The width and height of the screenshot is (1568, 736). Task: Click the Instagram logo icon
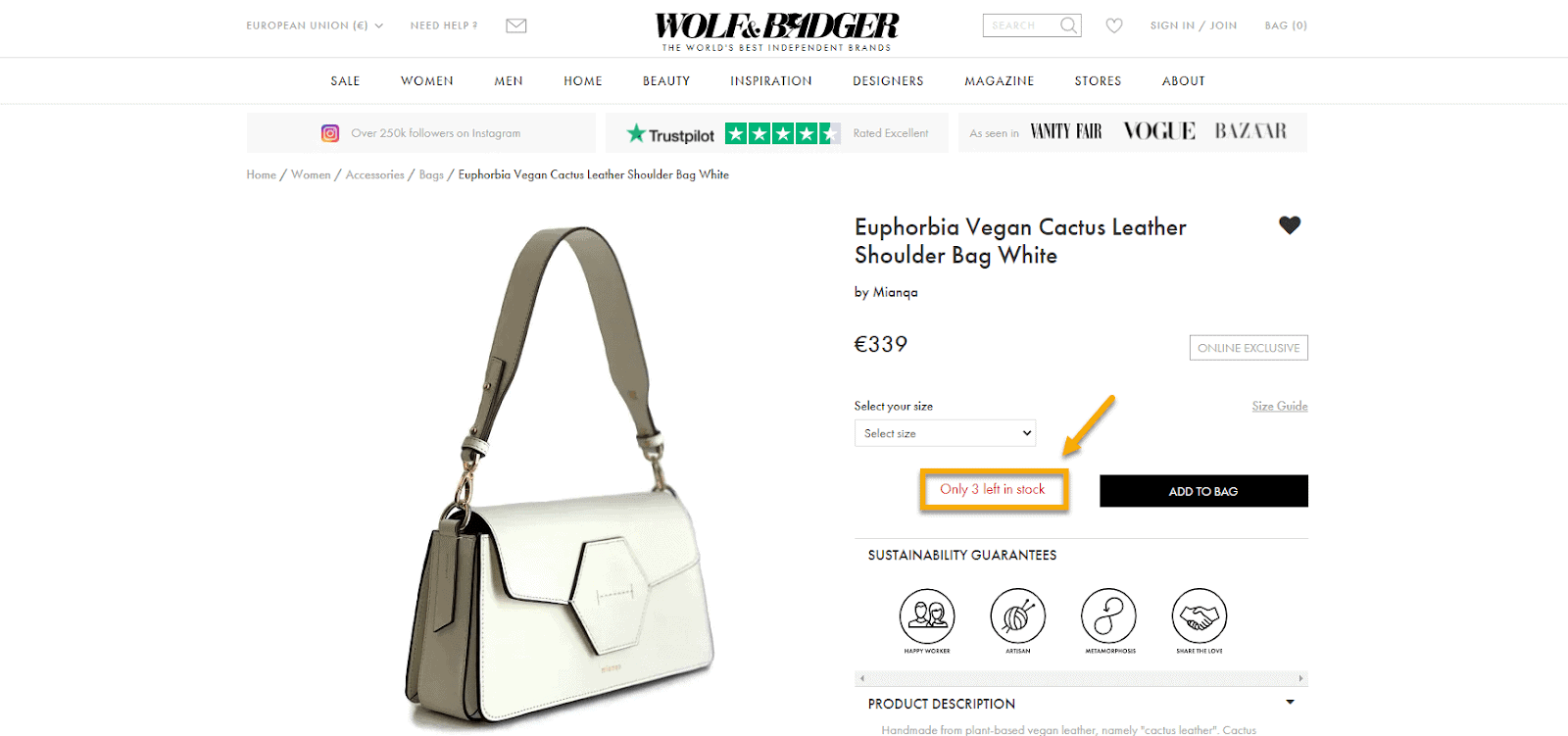330,133
